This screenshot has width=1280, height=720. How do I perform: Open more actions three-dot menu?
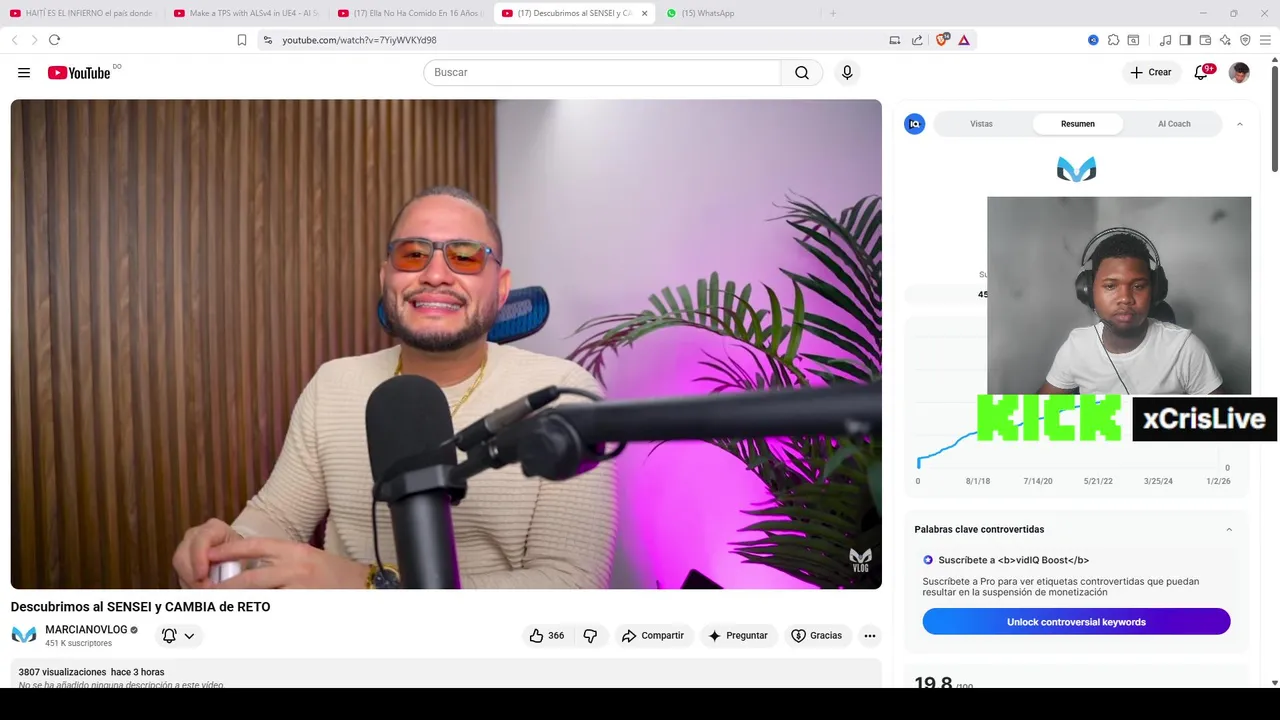tap(870, 636)
